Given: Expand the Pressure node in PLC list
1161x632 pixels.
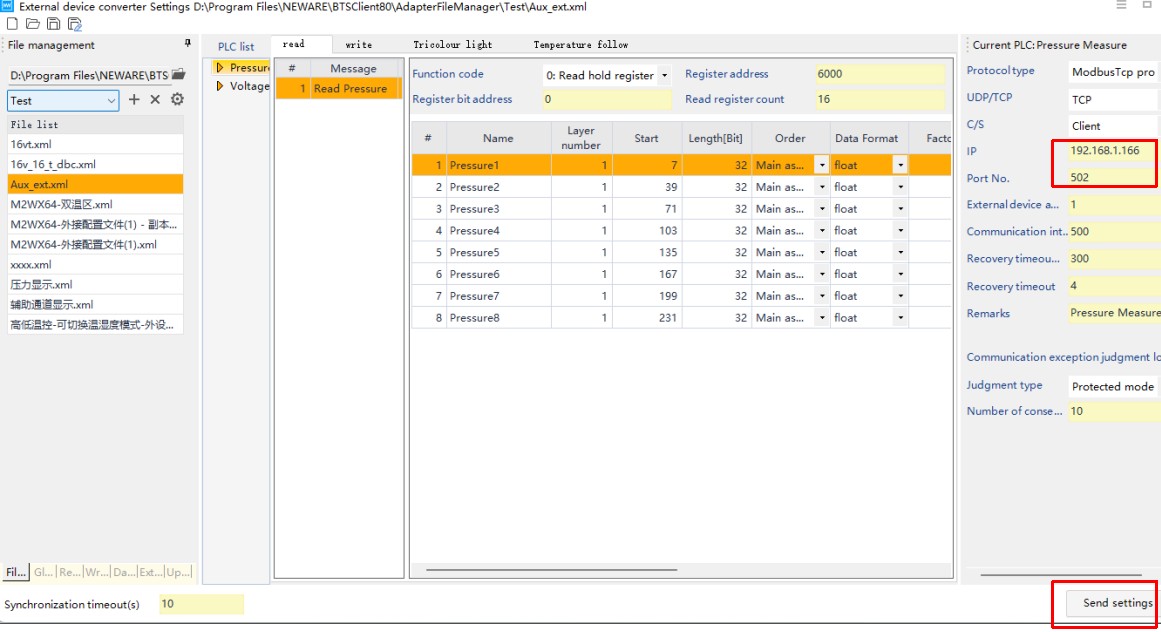Looking at the screenshot, I should coord(220,68).
